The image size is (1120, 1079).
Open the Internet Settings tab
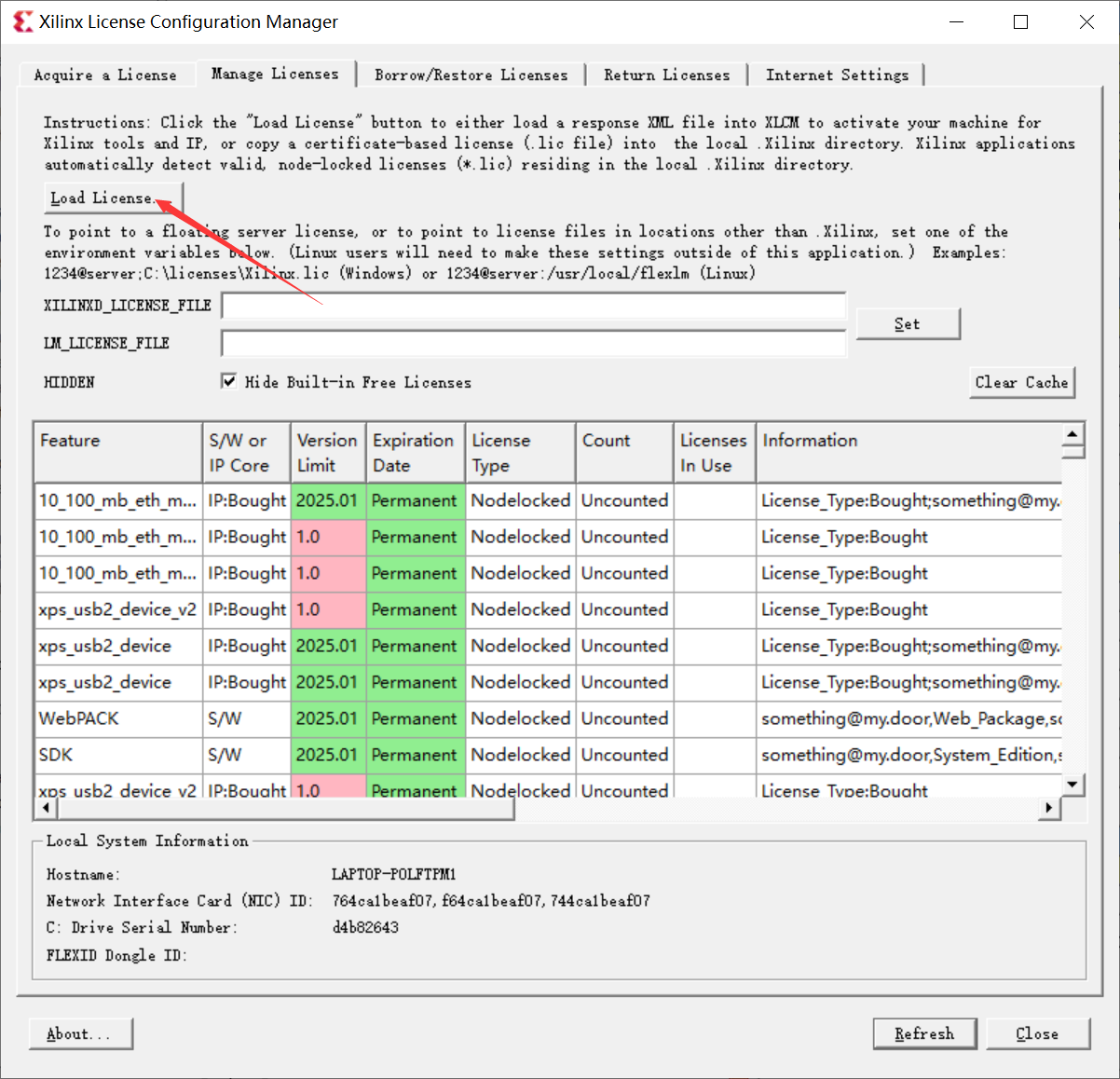tap(836, 75)
